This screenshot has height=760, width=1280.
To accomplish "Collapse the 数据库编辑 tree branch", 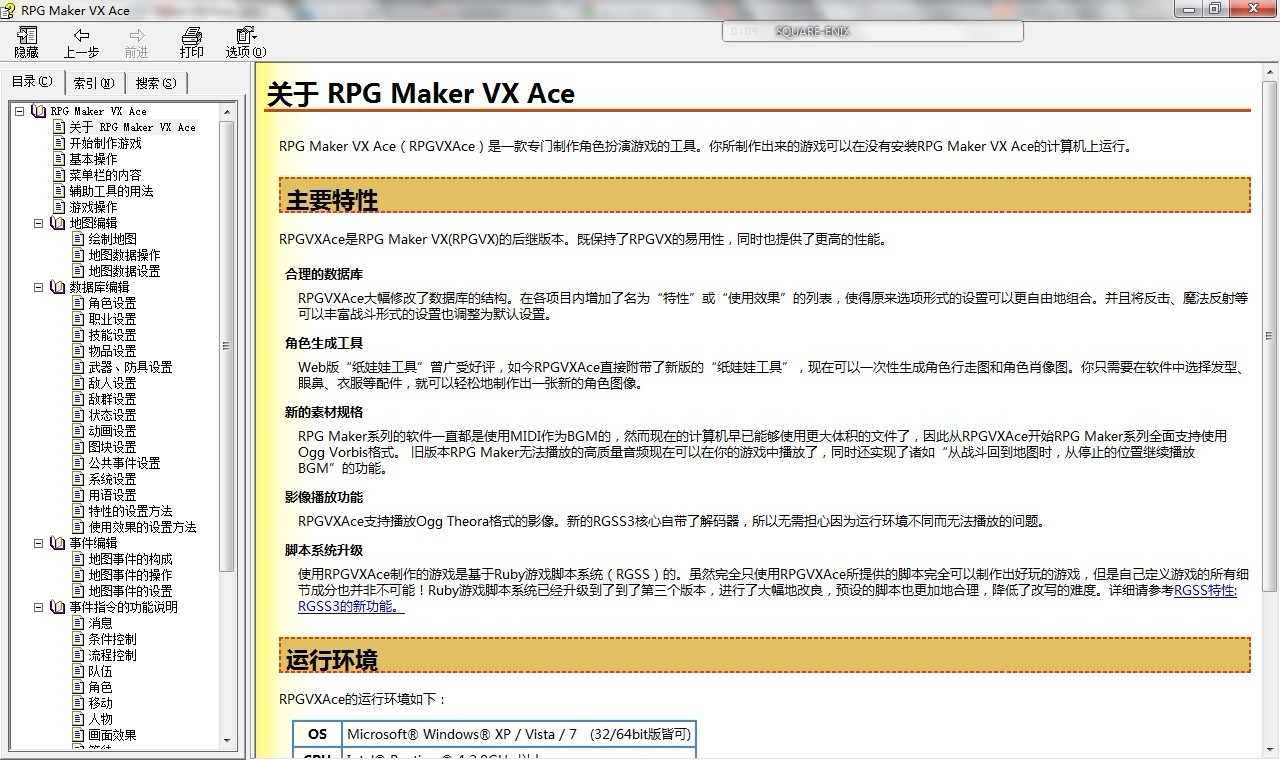I will pyautogui.click(x=39, y=287).
